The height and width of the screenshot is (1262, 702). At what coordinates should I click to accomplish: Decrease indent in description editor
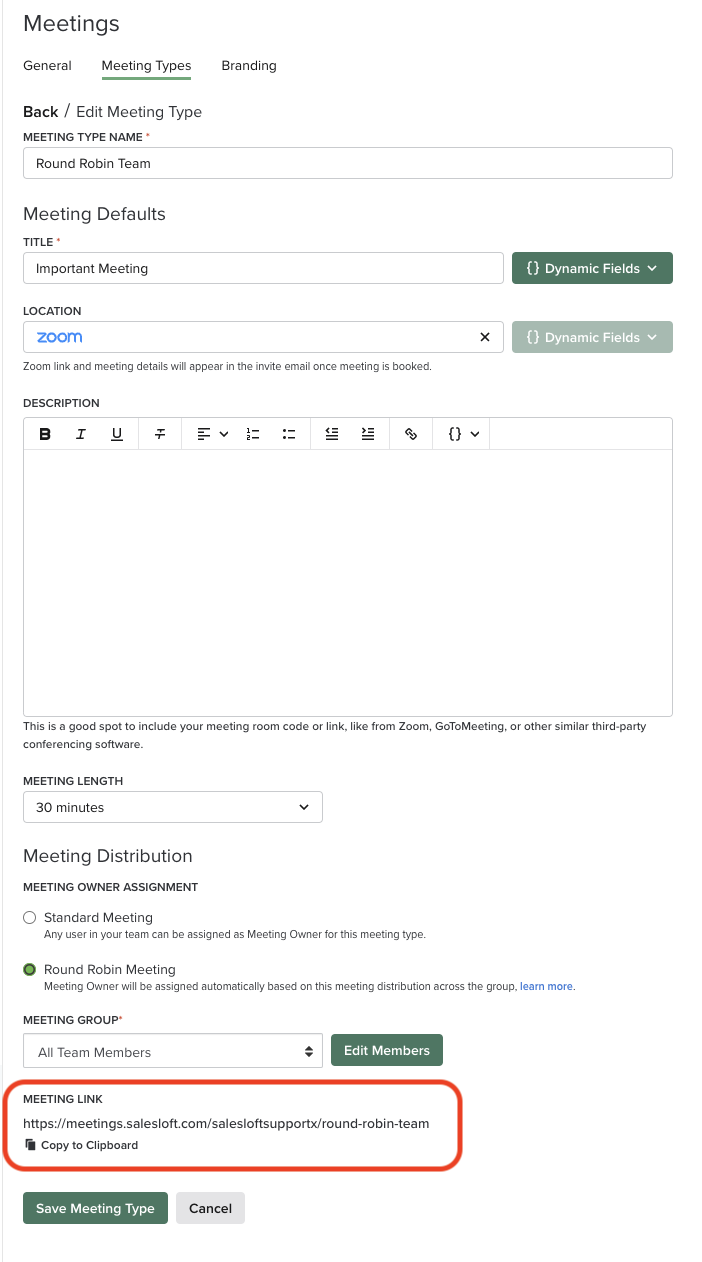(332, 434)
